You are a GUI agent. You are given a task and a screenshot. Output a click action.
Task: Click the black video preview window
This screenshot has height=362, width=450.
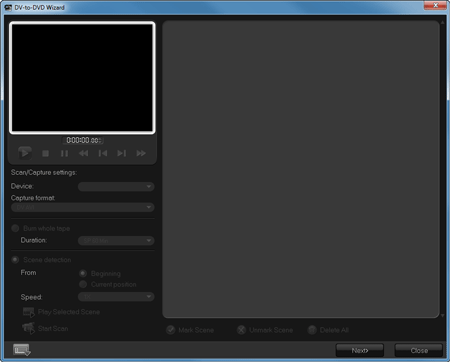(82, 78)
